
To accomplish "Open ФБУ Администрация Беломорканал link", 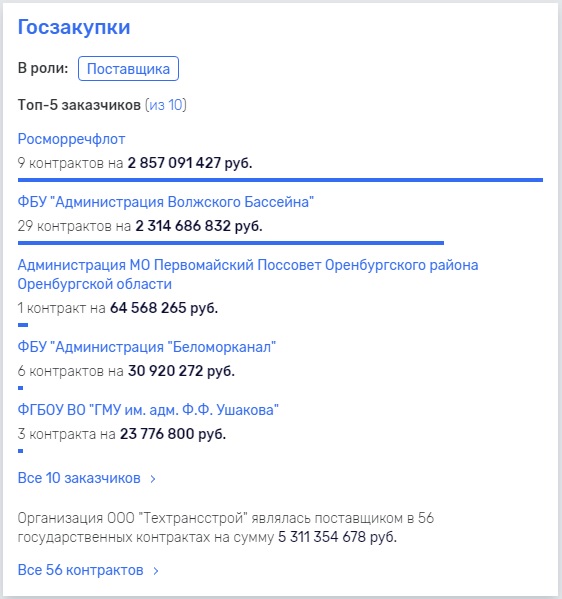I will tap(147, 347).
